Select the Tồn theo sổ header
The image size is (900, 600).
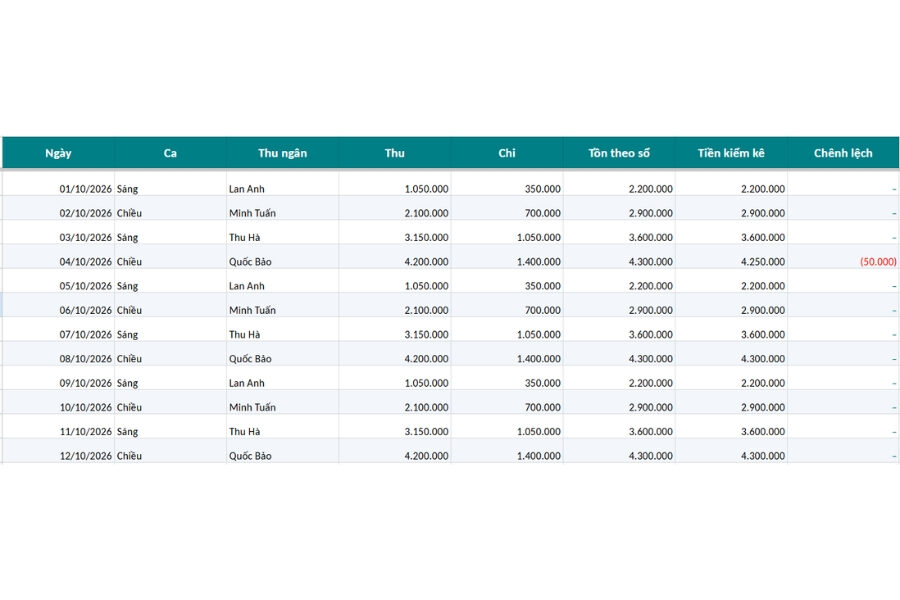pyautogui.click(x=619, y=153)
